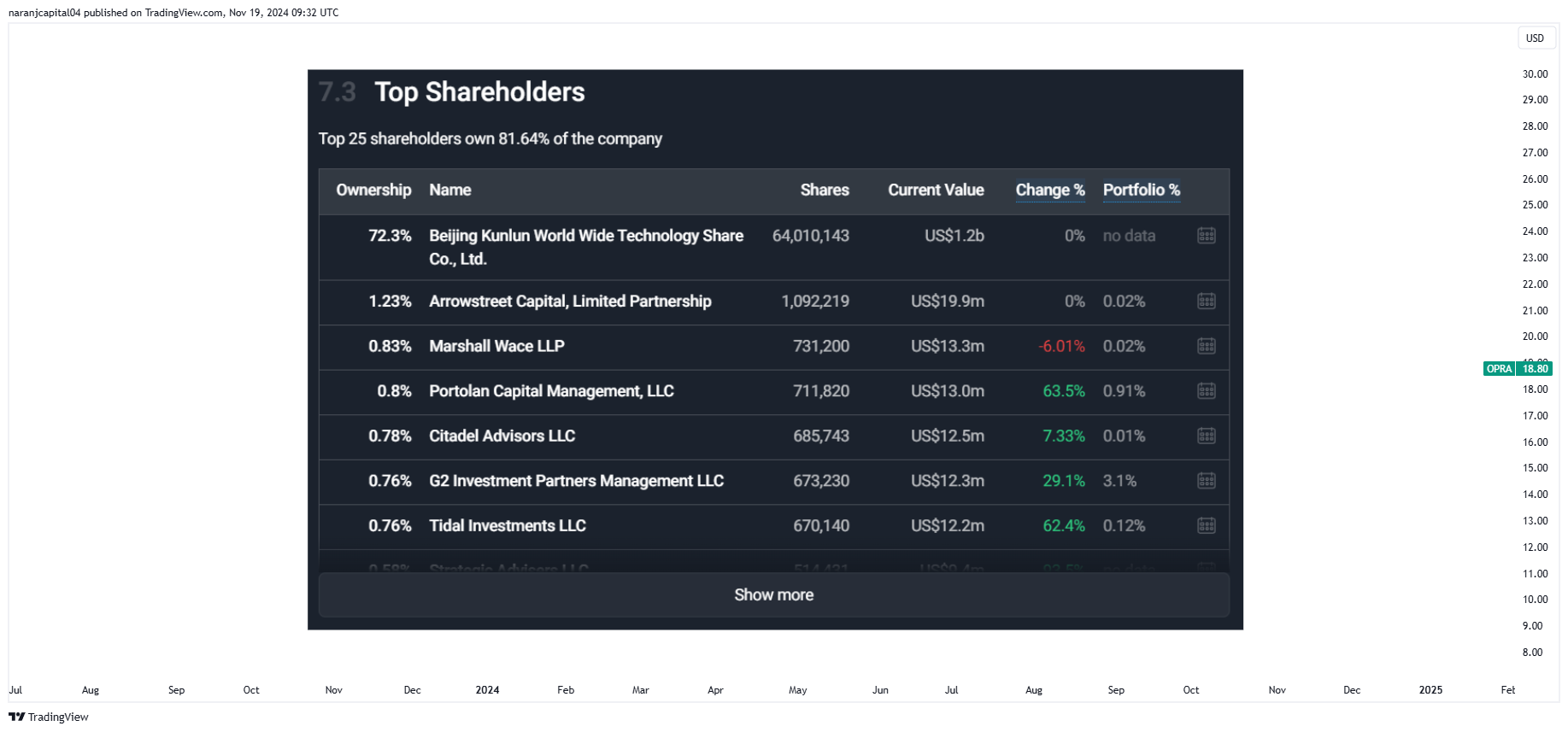The width and height of the screenshot is (1568, 732).
Task: Select Tidal Investments LLC name
Action: 508,525
